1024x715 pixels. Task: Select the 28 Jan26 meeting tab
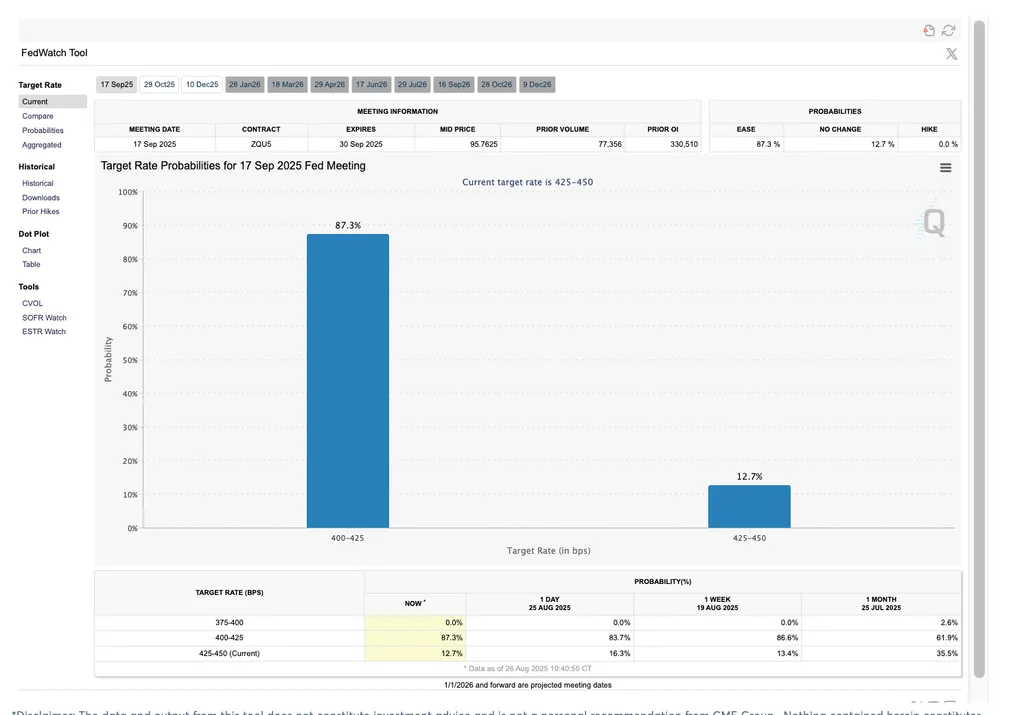[245, 84]
